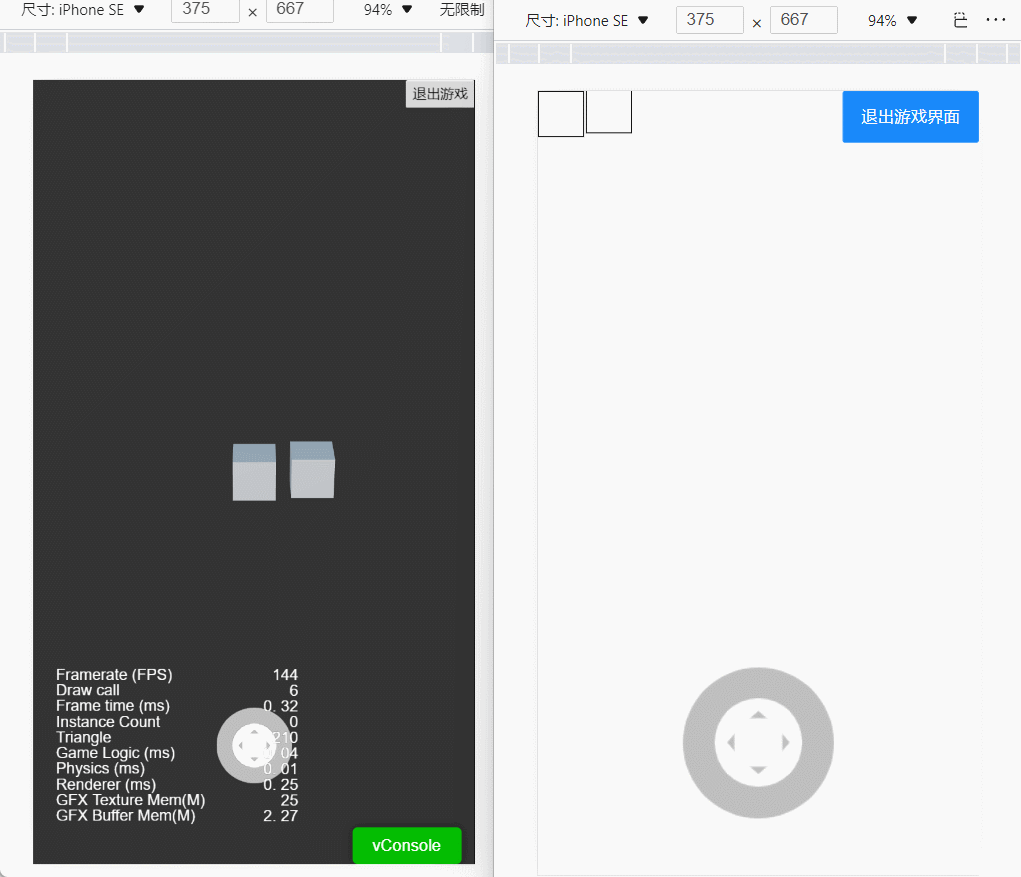This screenshot has width=1021, height=877.
Task: Edit height field 667 in left window
Action: pyautogui.click(x=300, y=10)
